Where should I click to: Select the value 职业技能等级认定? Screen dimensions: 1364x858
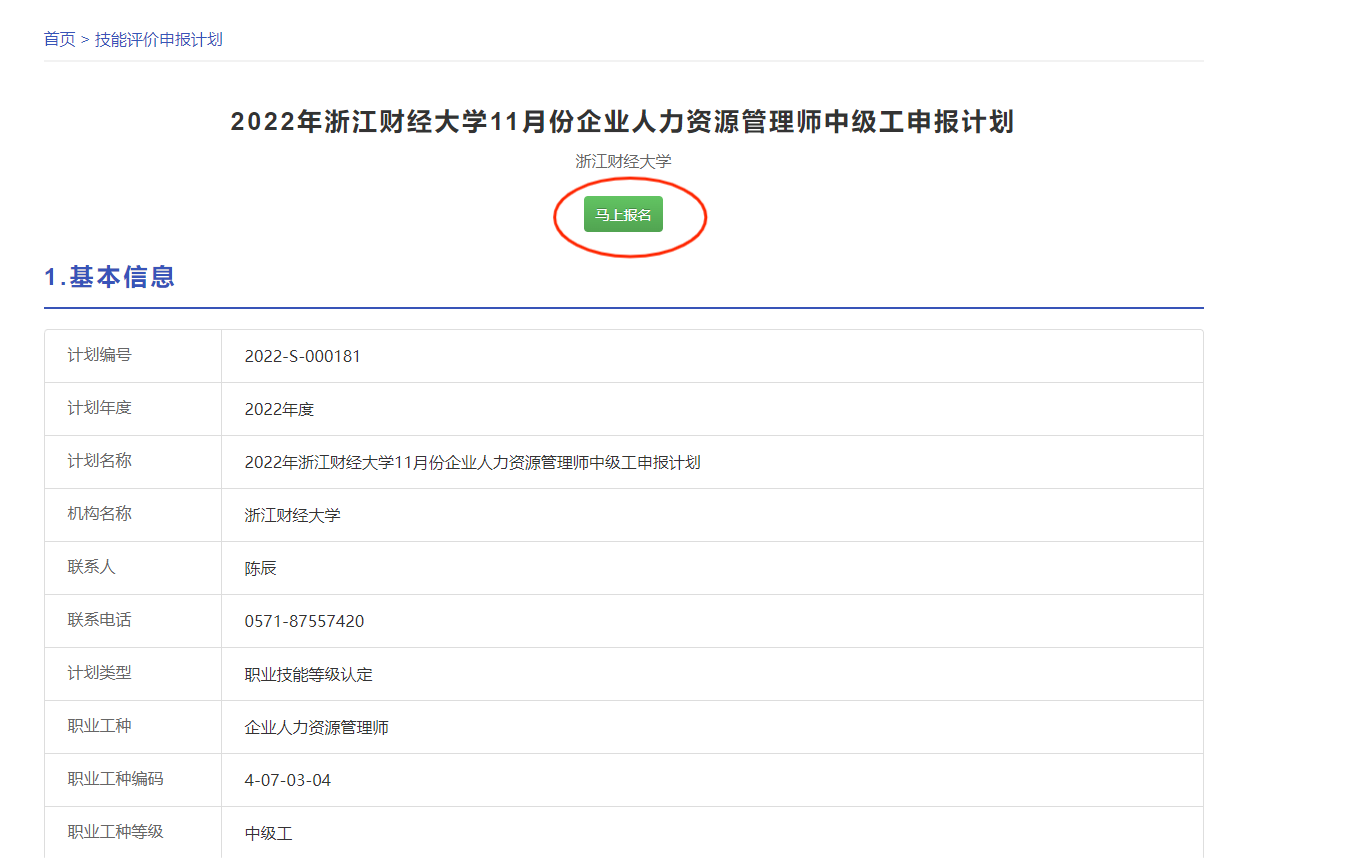click(x=309, y=674)
